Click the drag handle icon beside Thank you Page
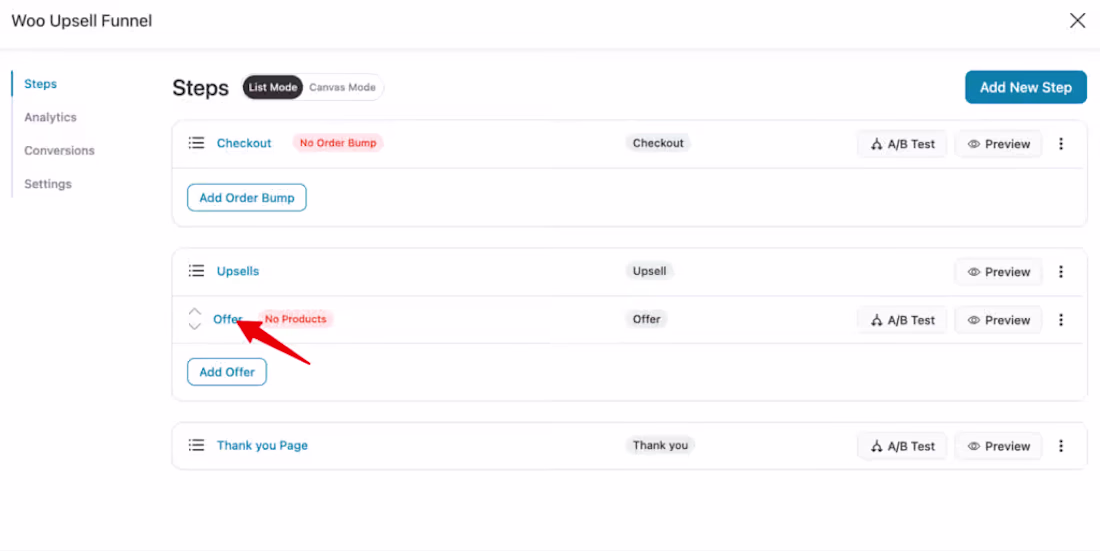The image size is (1100, 551). point(196,445)
